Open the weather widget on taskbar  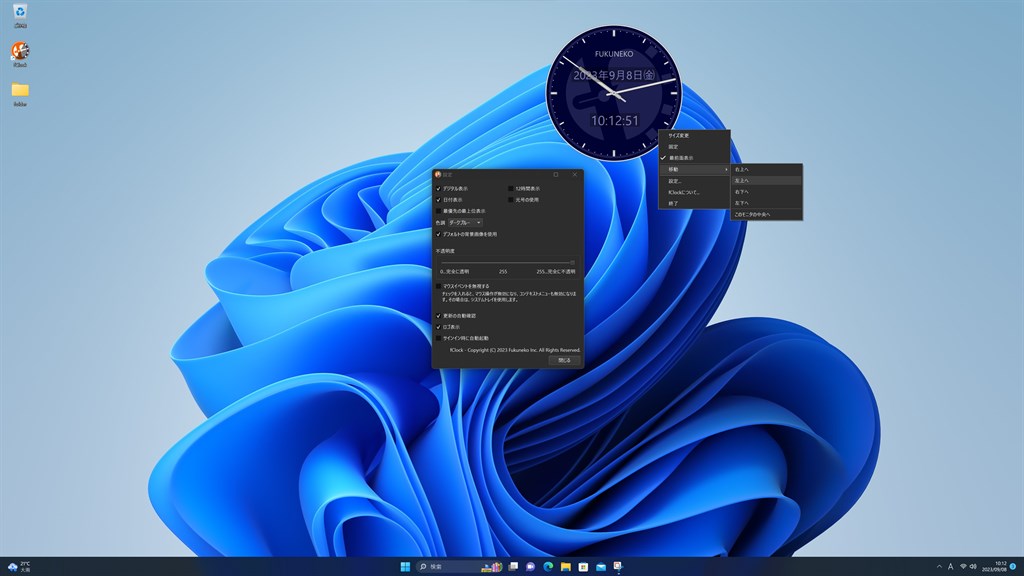pos(19,566)
